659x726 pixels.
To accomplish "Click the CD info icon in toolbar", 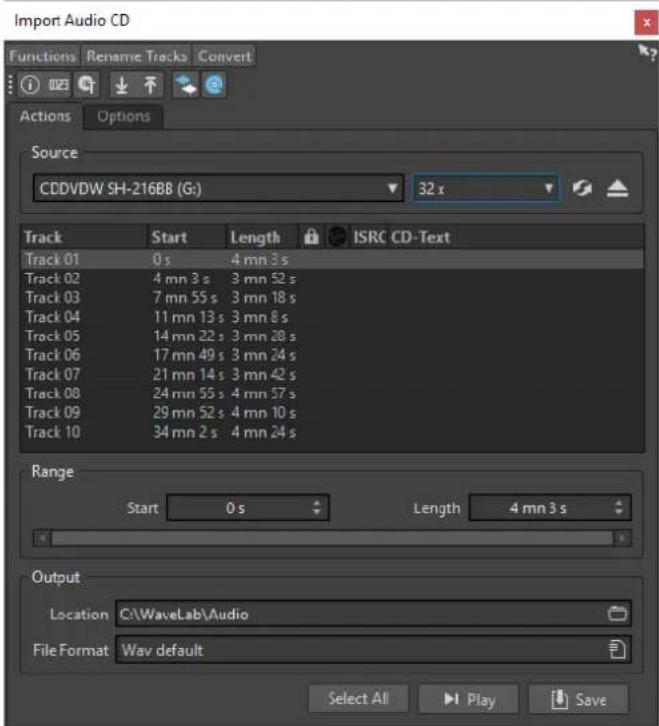I will pyautogui.click(x=31, y=85).
